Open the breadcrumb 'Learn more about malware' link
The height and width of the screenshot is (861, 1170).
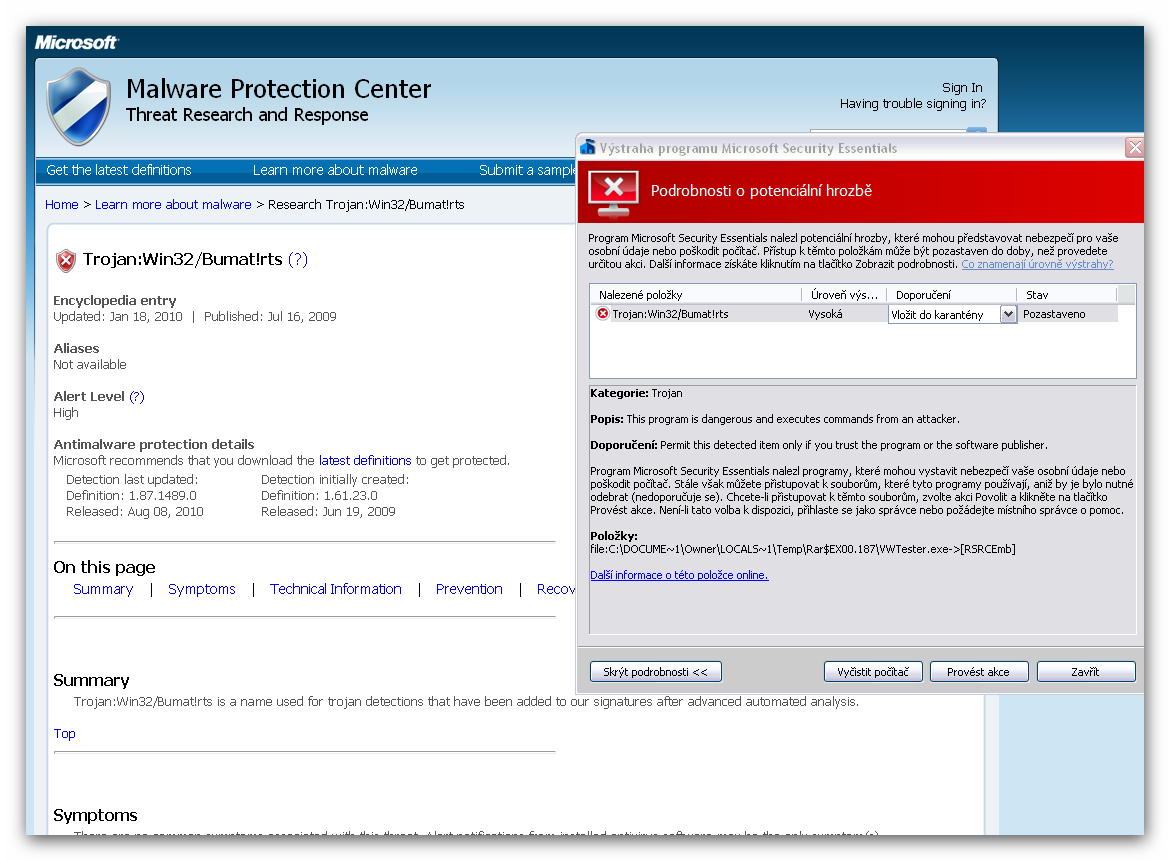[x=173, y=204]
